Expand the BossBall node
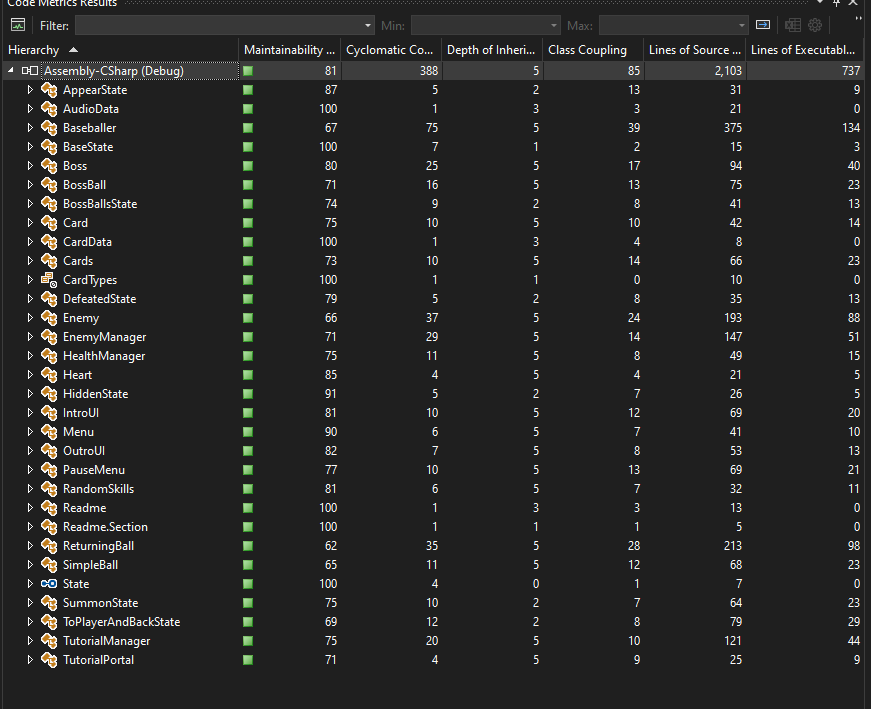 point(30,184)
